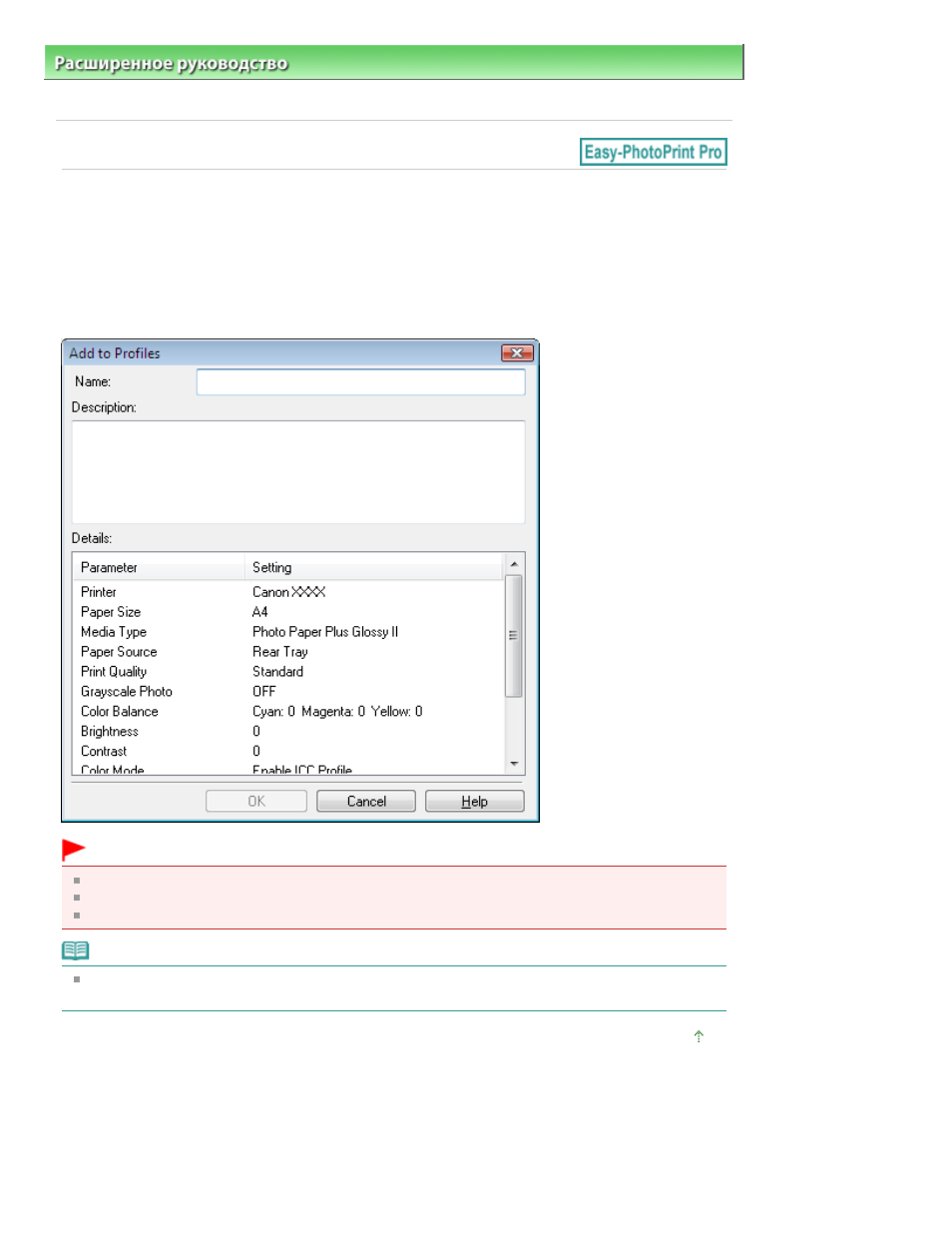
Task: Click the Details list scrollbar thumb
Action: coord(514,635)
